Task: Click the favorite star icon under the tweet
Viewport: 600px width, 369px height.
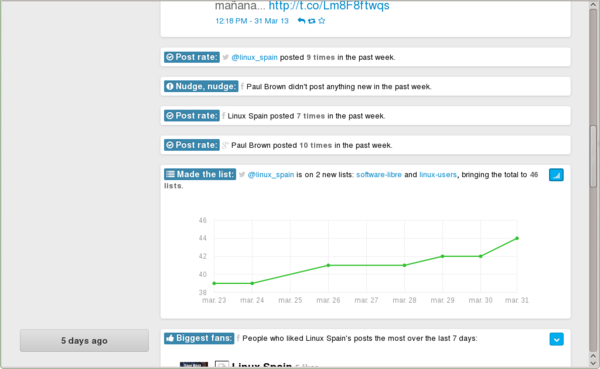Action: coord(321,21)
